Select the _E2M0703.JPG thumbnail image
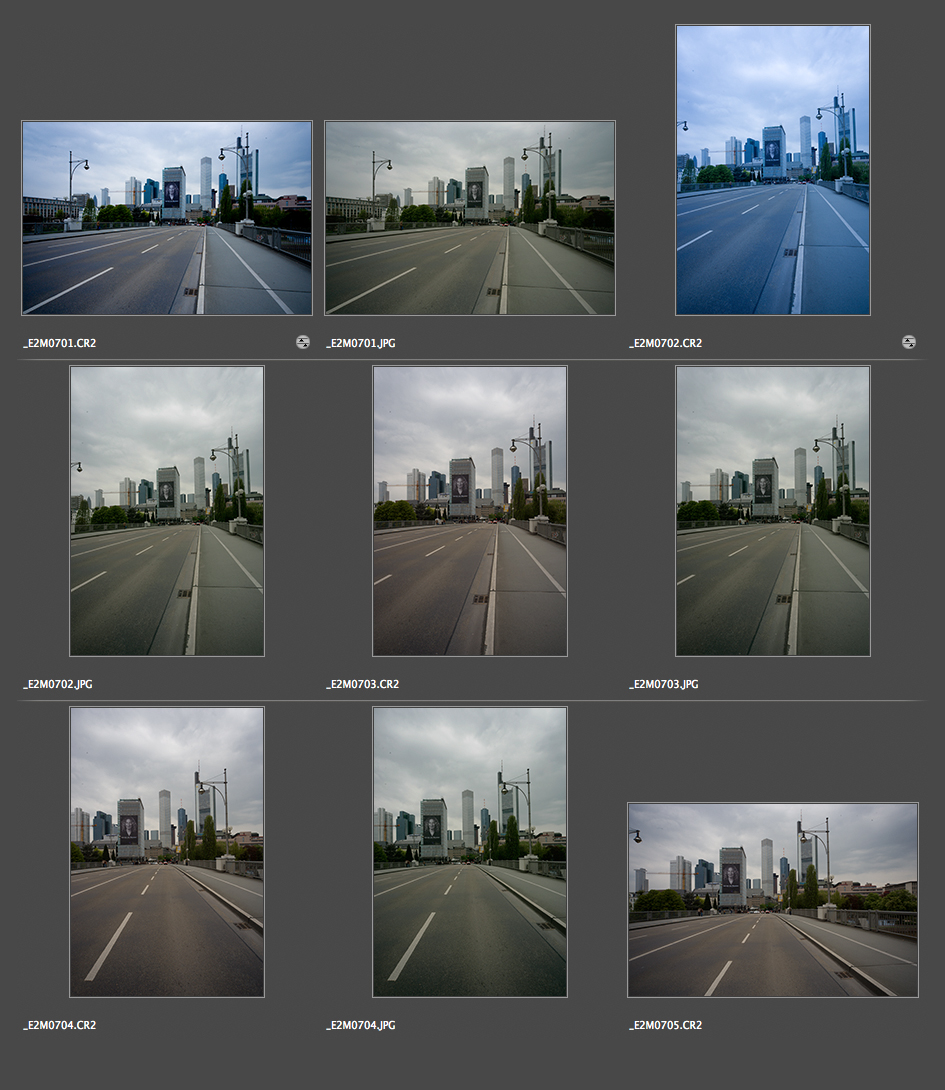The height and width of the screenshot is (1090, 945). (x=772, y=511)
